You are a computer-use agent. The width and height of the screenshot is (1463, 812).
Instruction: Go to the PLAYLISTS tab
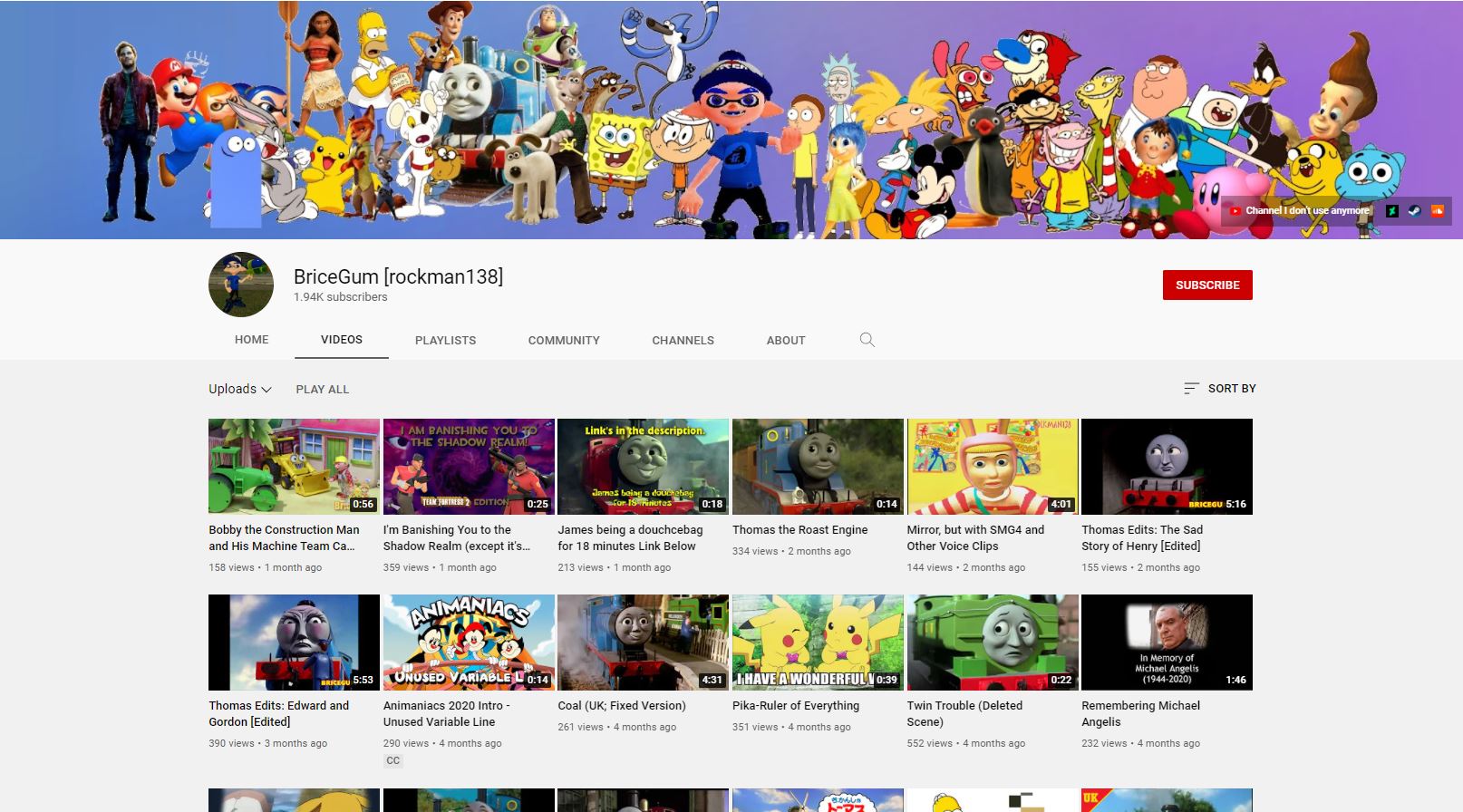coord(445,341)
